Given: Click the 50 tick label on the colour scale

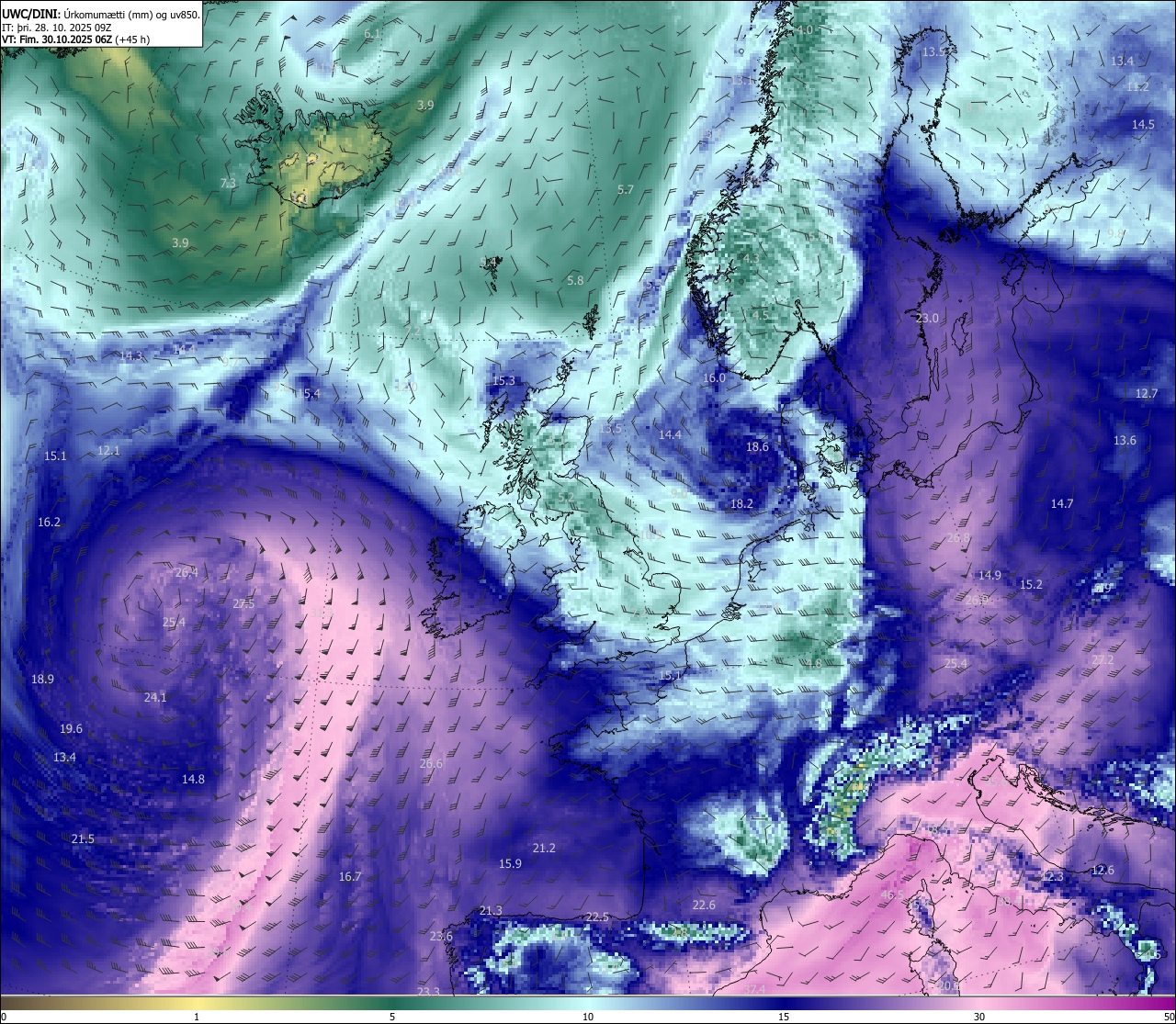Looking at the screenshot, I should pos(1169,1017).
